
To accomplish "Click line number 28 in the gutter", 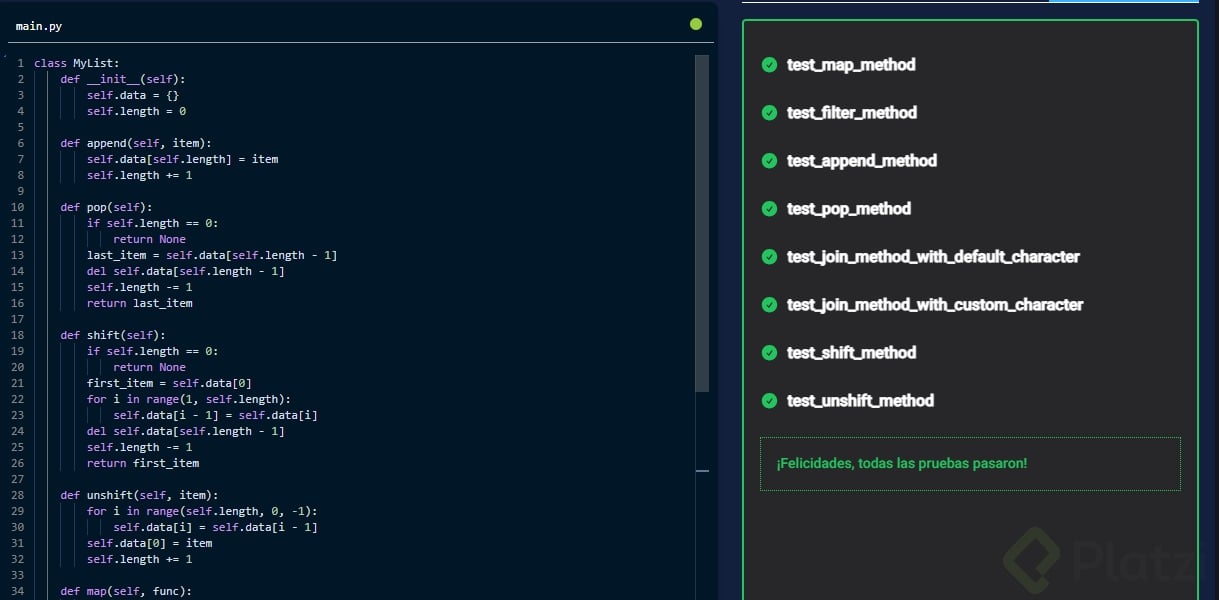I will click(x=19, y=495).
